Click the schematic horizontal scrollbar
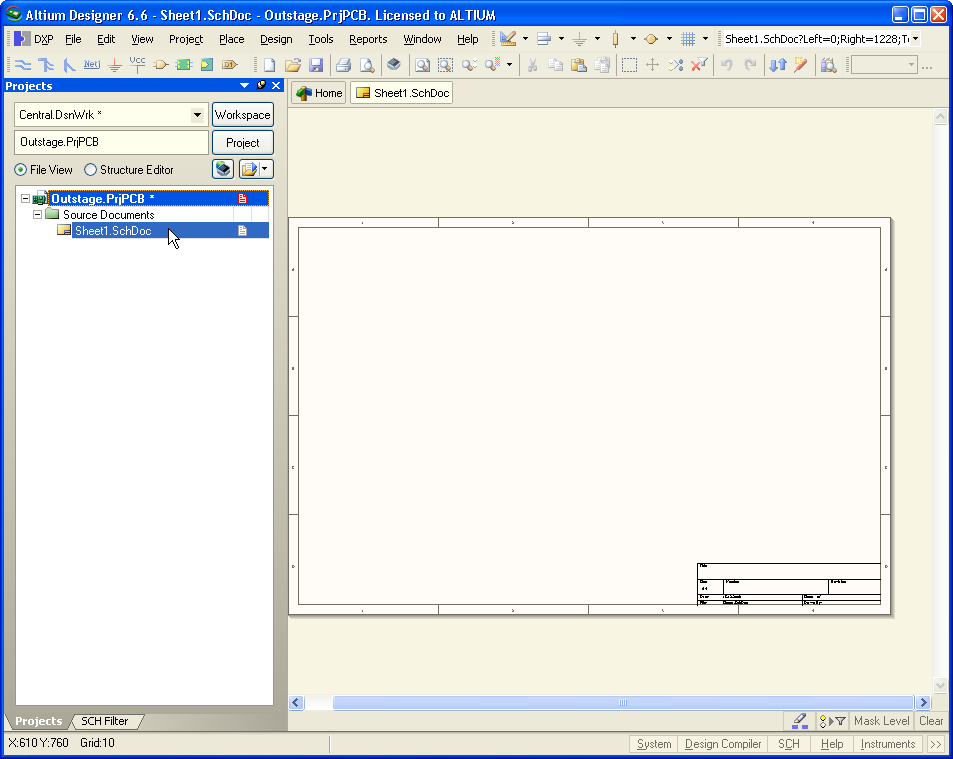The width and height of the screenshot is (953, 759). tap(620, 703)
